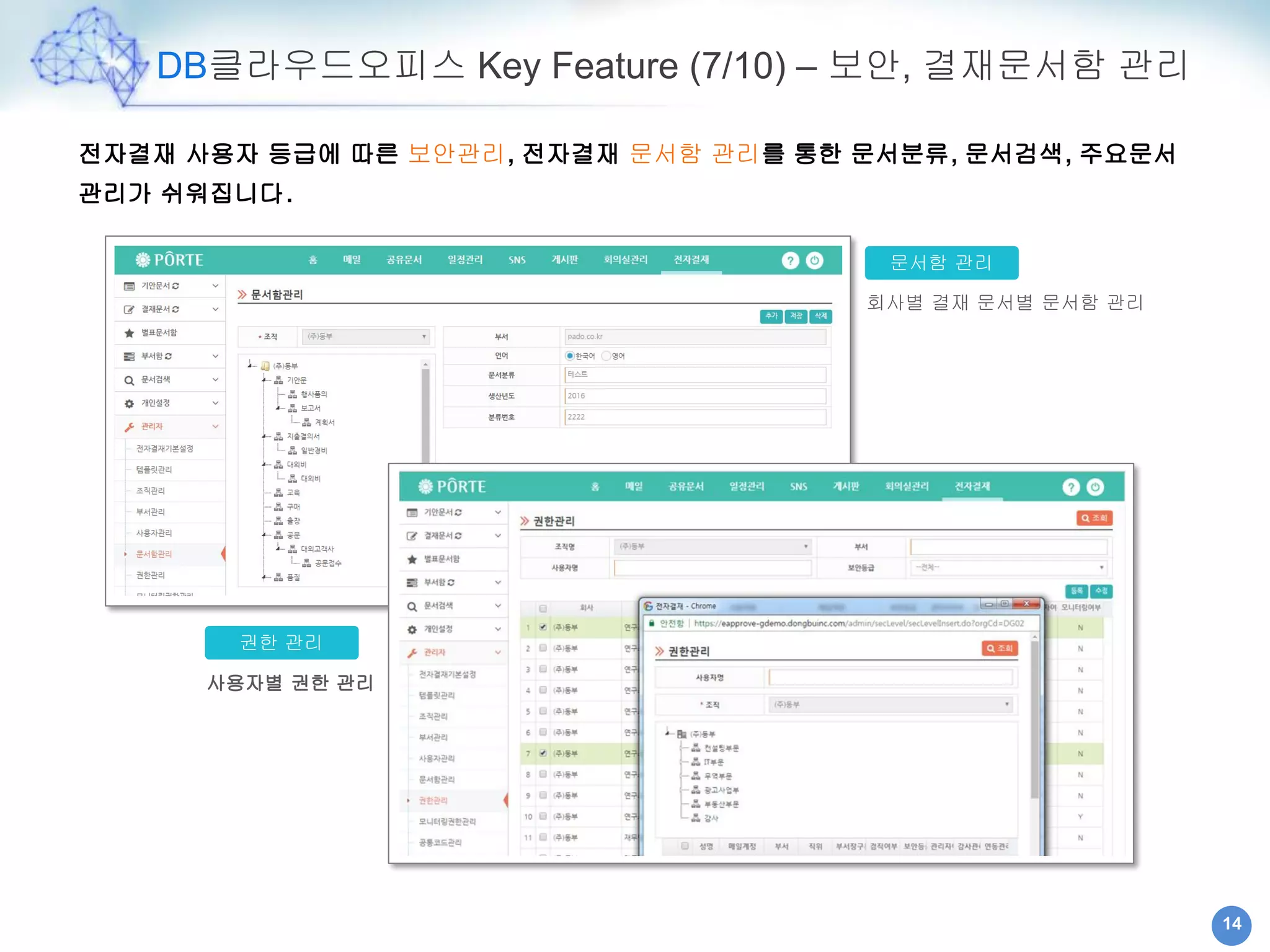Click the help icon in 권한관리 window
The height and width of the screenshot is (952, 1270).
click(1071, 487)
